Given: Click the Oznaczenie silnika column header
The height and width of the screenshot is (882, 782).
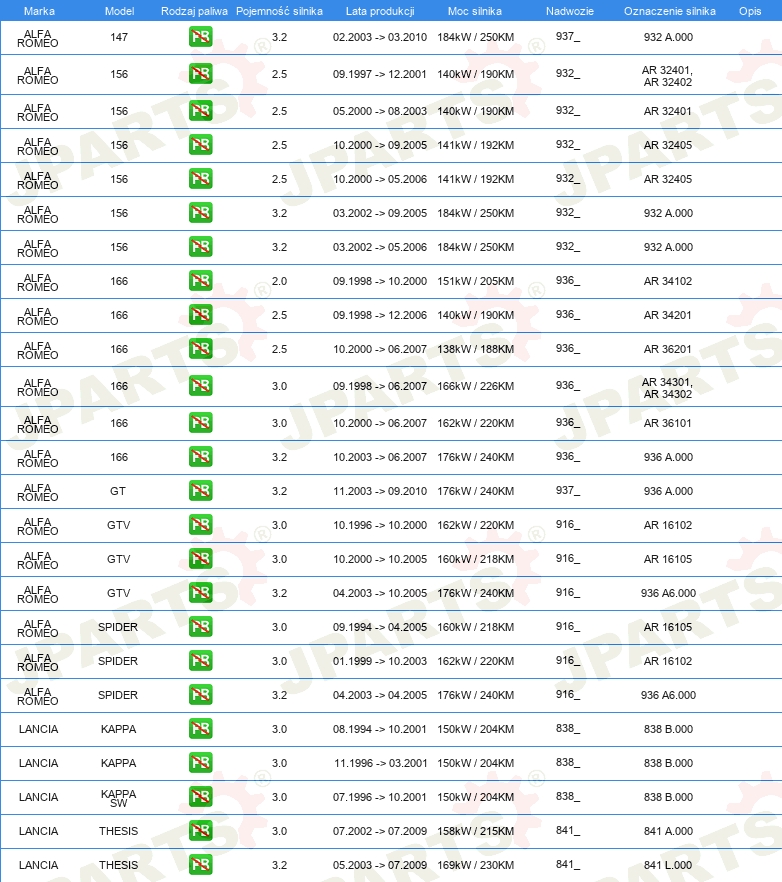Looking at the screenshot, I should tap(669, 11).
